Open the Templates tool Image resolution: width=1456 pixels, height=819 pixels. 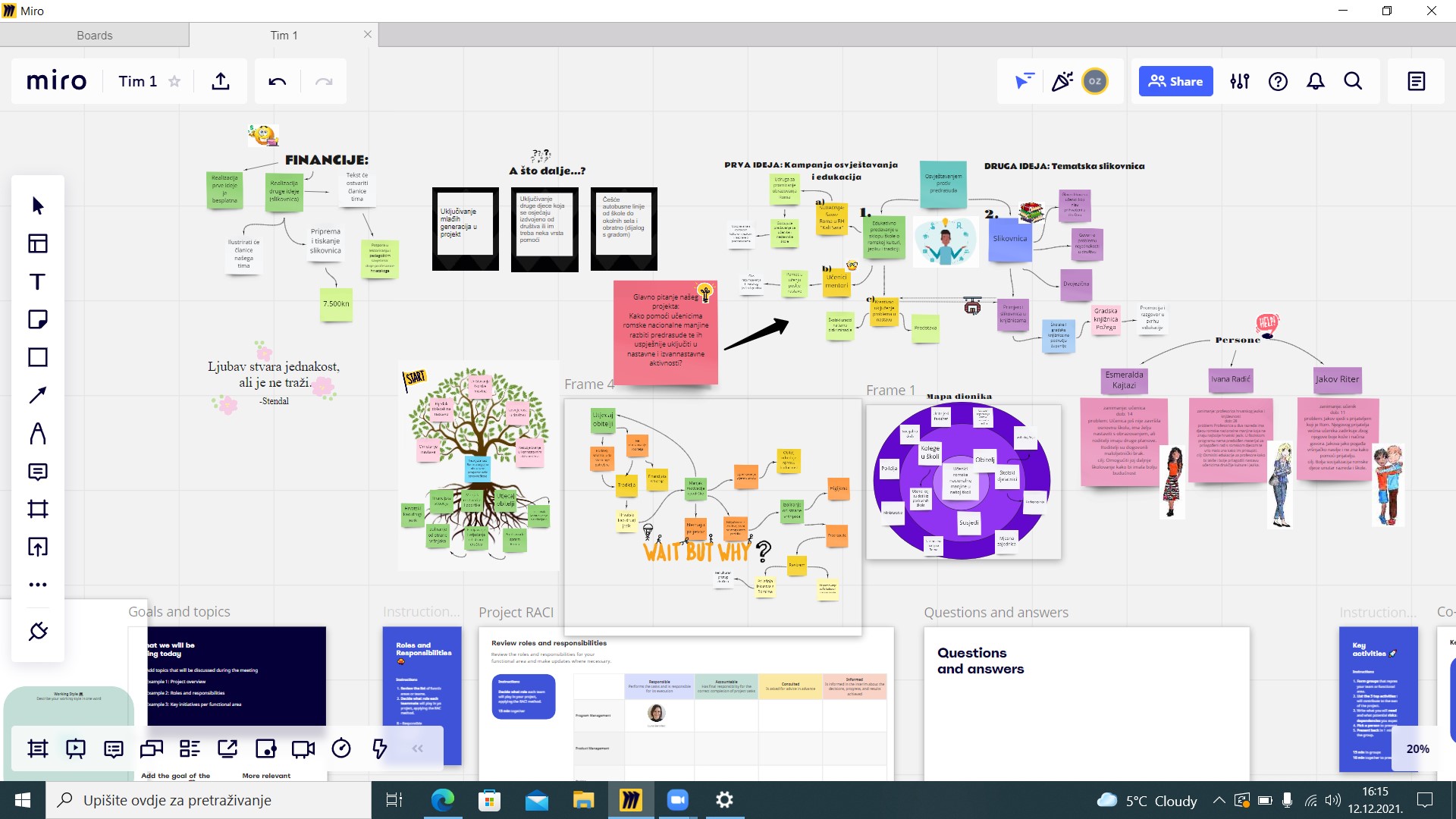38,243
